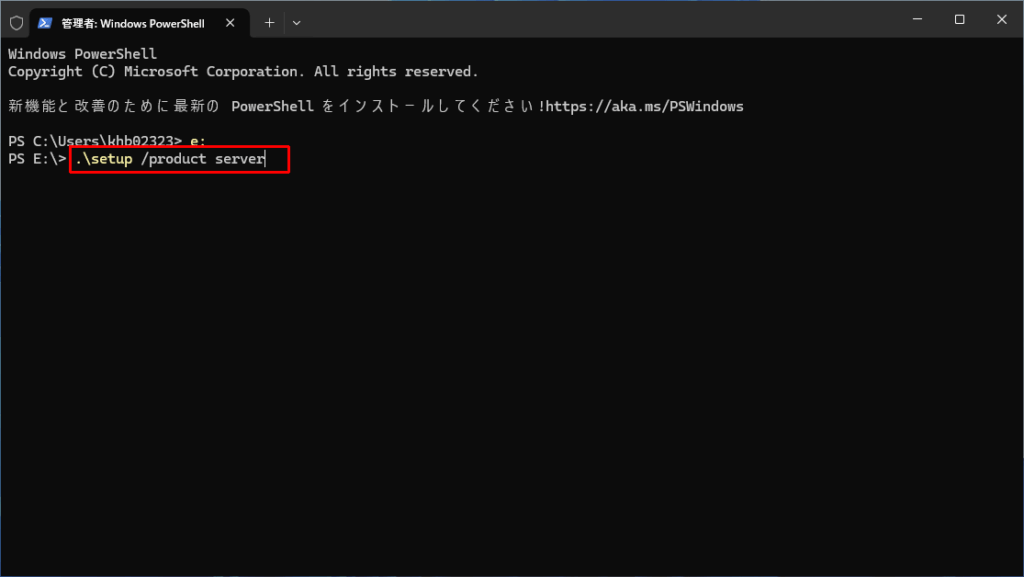Click the https://aka.ms/PSWindows link
This screenshot has width=1024, height=577.
coord(645,106)
